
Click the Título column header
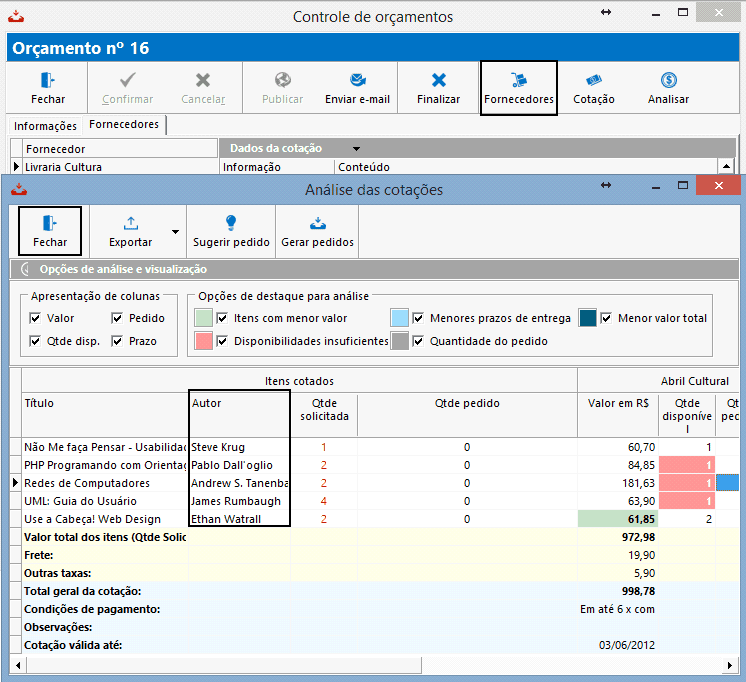(x=105, y=415)
